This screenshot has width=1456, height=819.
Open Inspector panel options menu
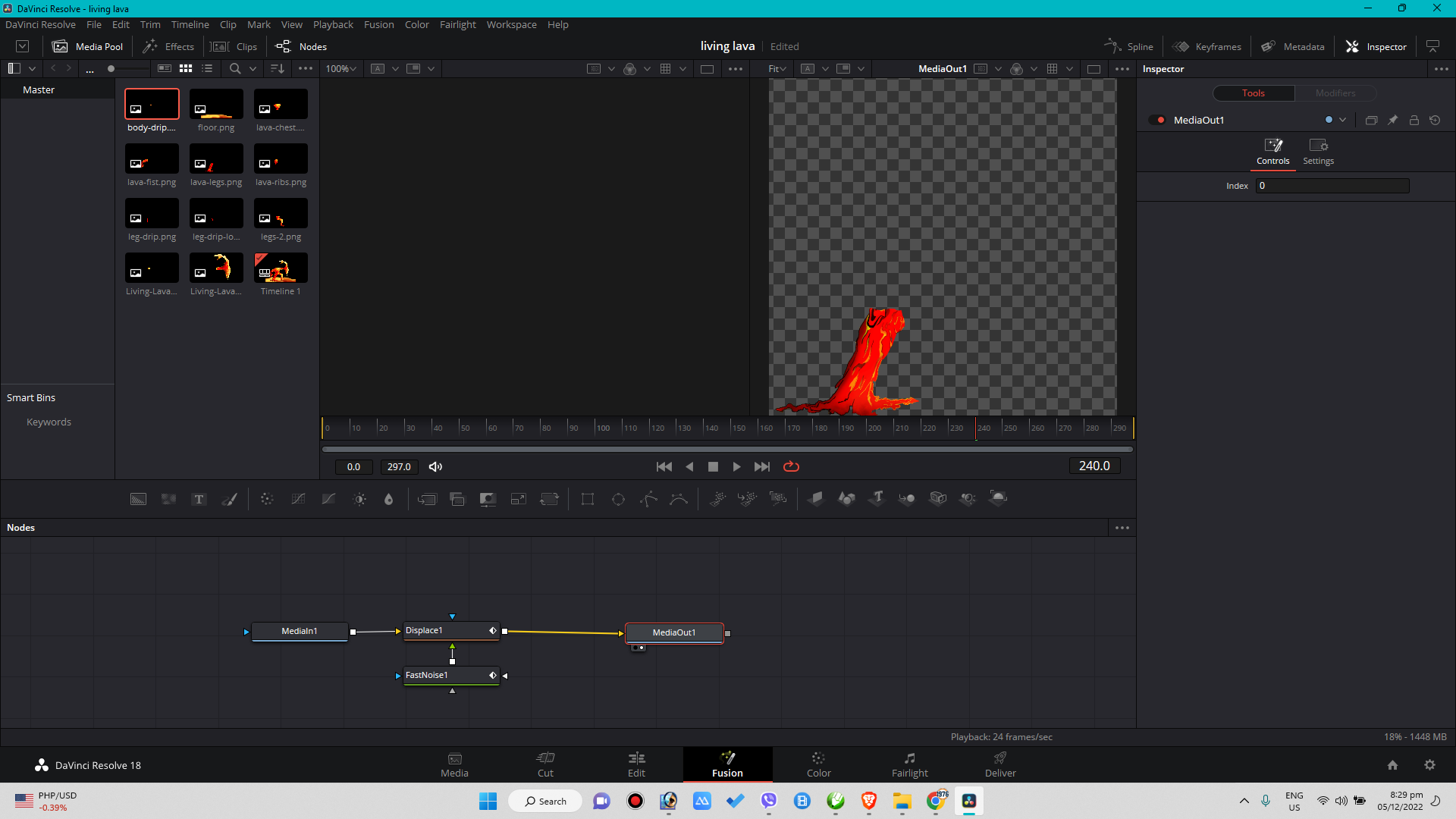(1441, 68)
